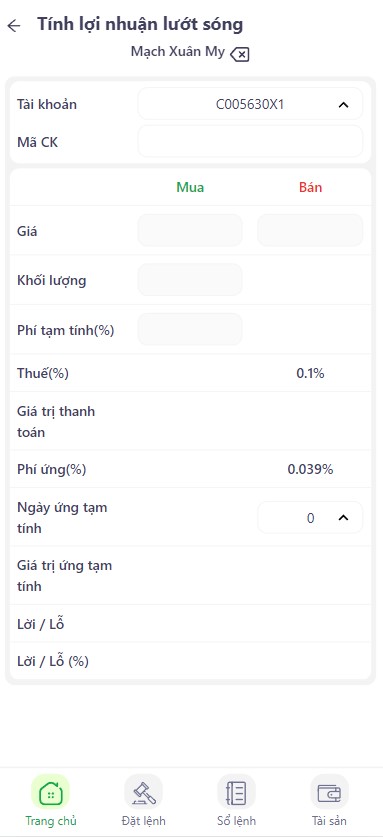Click the Bán column header

point(310,187)
